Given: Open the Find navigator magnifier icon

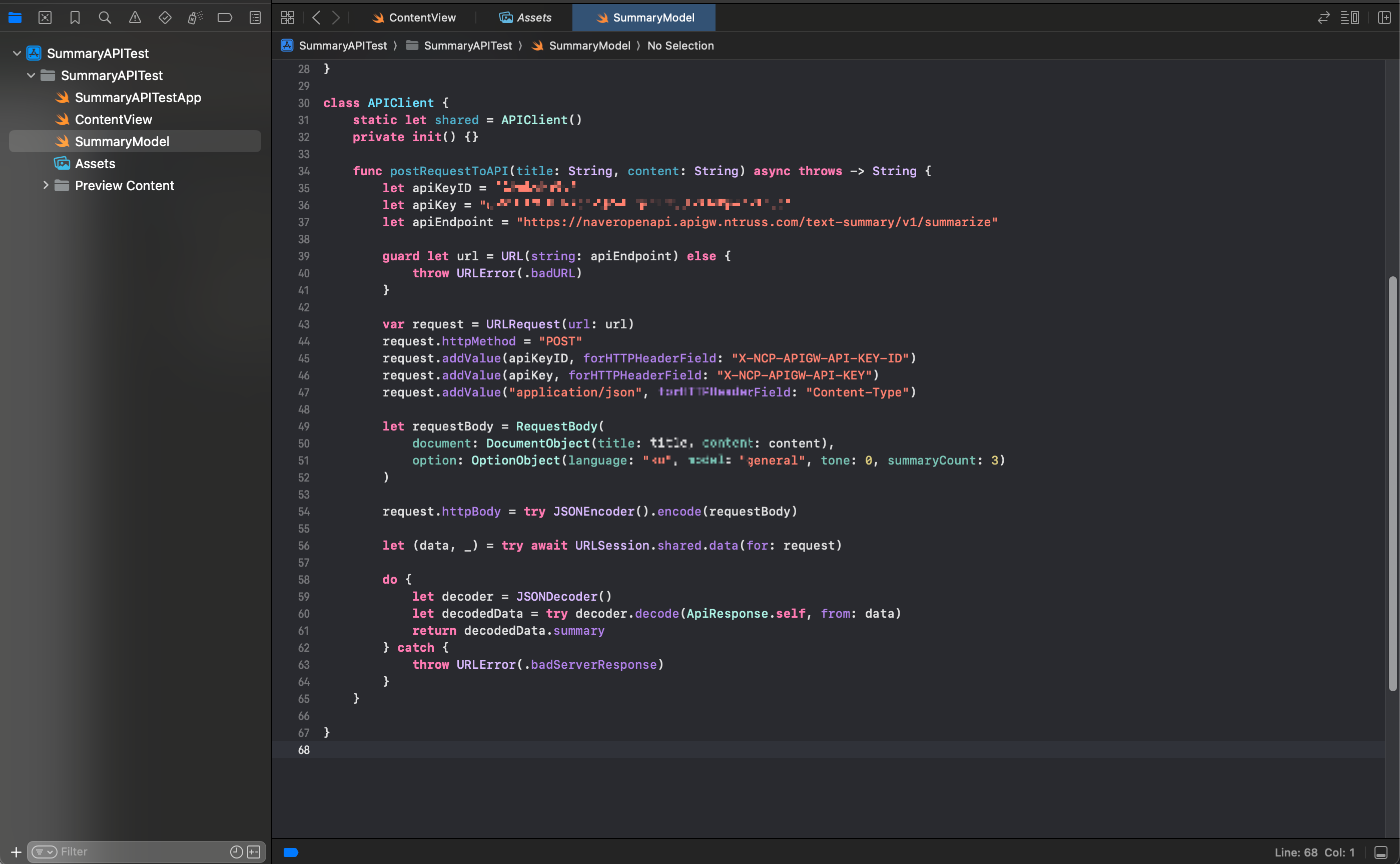Looking at the screenshot, I should point(105,18).
